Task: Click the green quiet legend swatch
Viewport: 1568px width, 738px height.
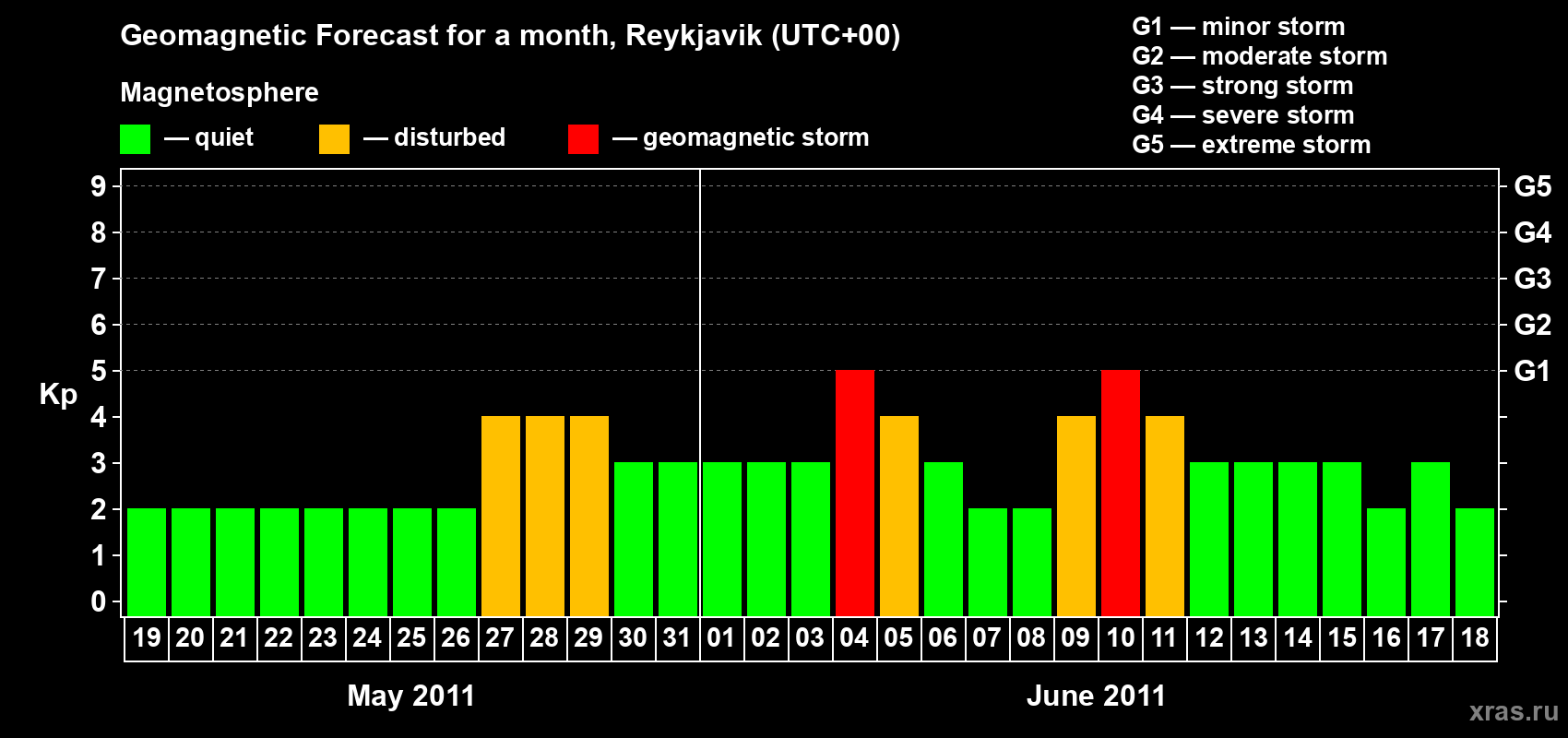Action: pyautogui.click(x=135, y=139)
